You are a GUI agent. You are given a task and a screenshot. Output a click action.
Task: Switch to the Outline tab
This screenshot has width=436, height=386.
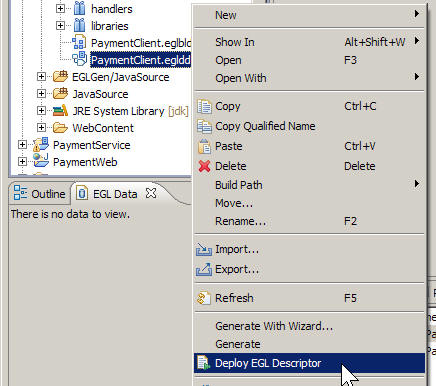click(40, 193)
